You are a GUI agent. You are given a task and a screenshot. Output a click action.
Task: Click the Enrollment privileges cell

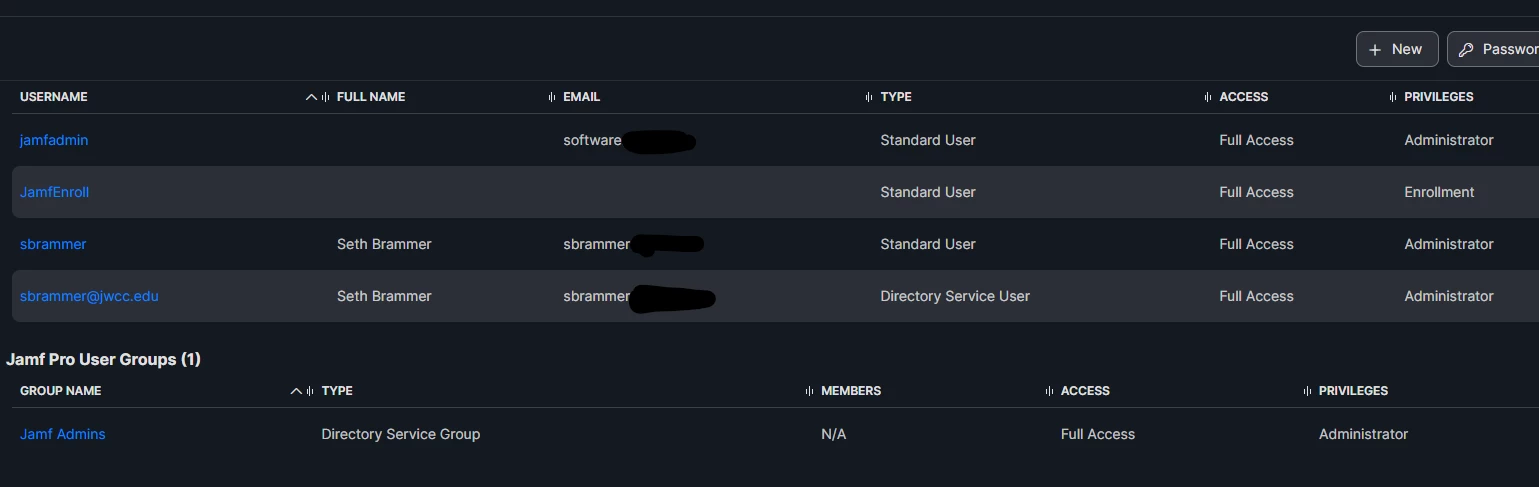(1439, 192)
